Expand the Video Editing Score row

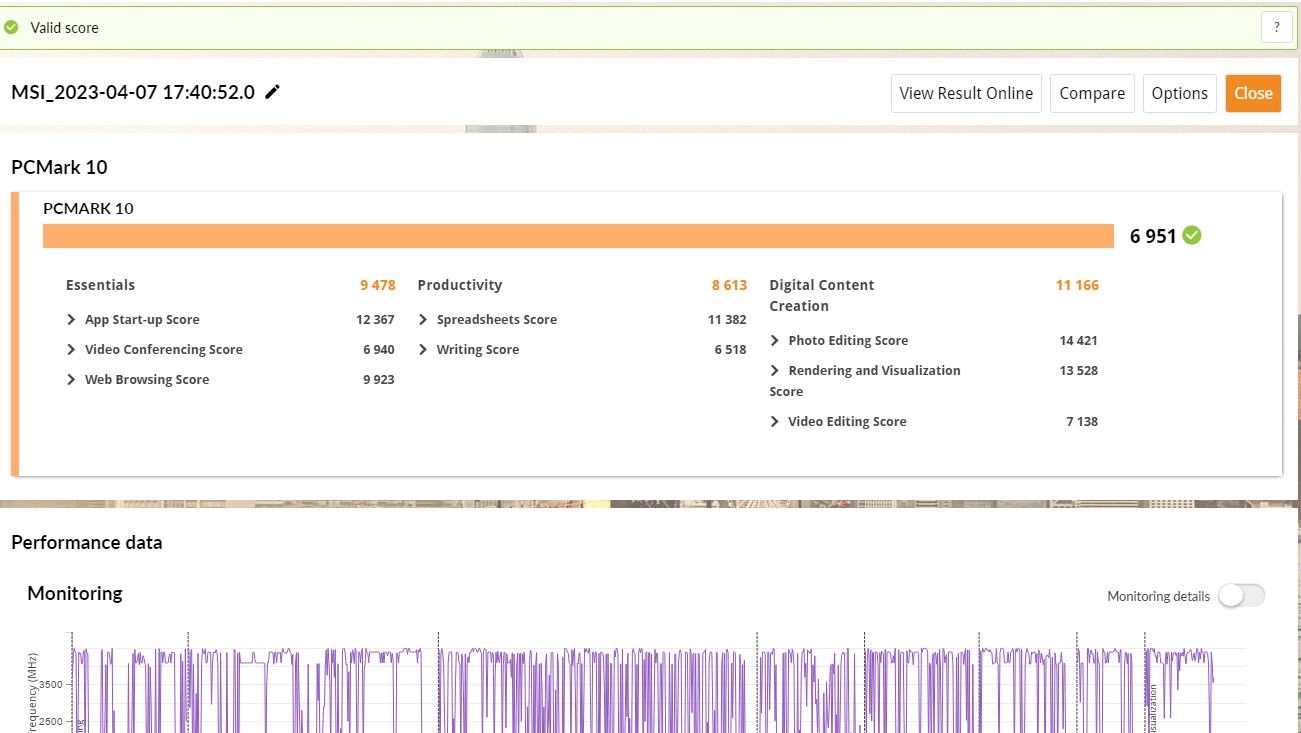775,422
